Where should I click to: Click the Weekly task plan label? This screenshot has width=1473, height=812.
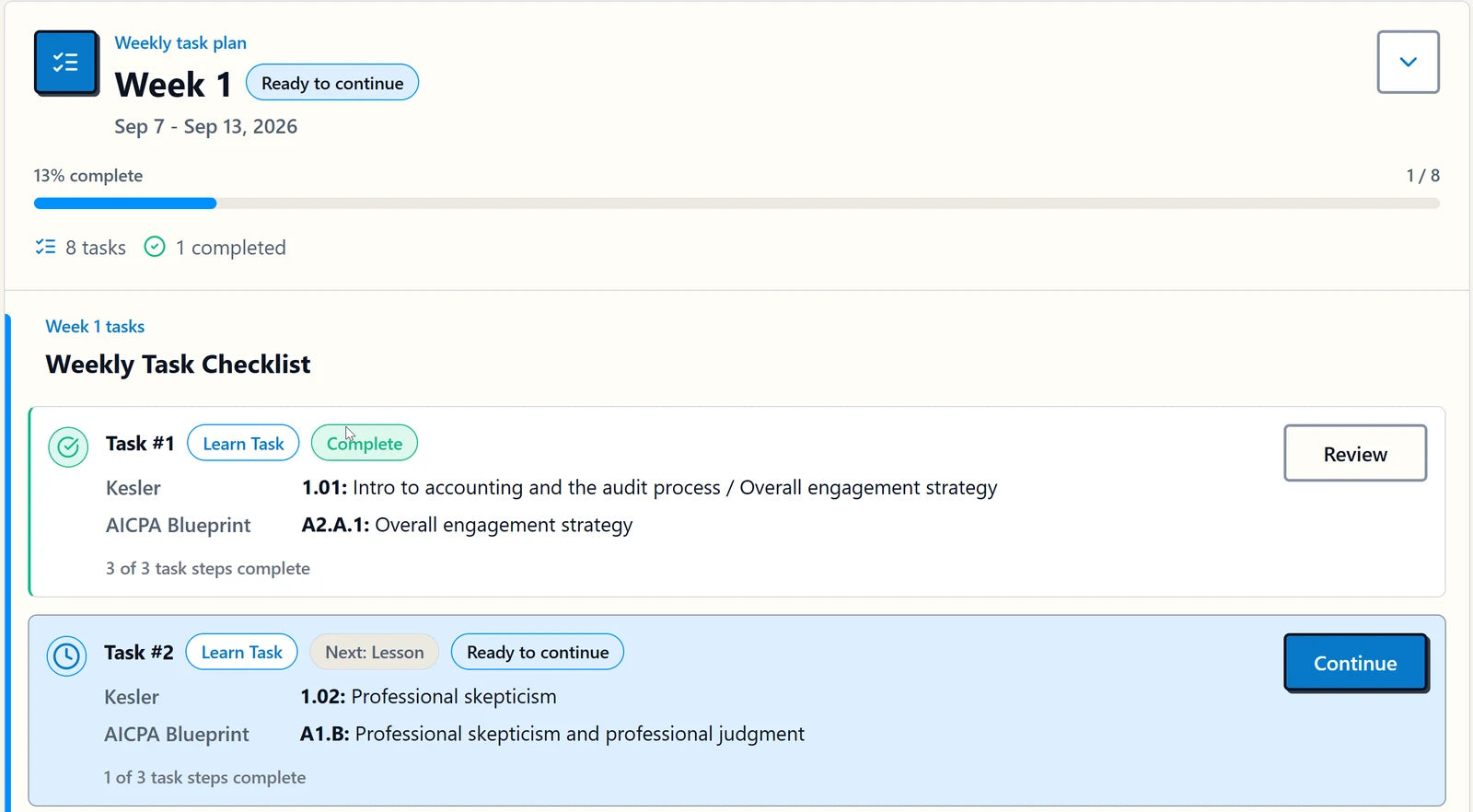(x=180, y=42)
